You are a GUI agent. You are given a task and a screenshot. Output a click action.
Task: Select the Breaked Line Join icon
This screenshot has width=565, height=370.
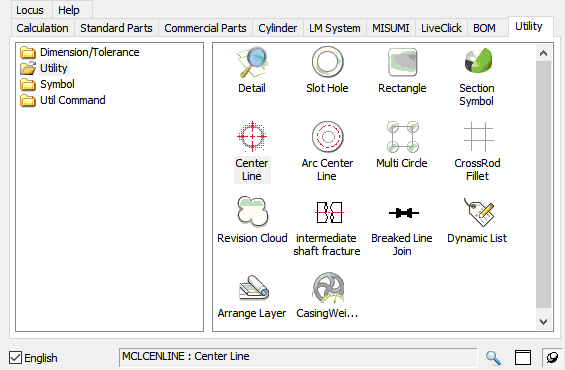[x=404, y=213]
